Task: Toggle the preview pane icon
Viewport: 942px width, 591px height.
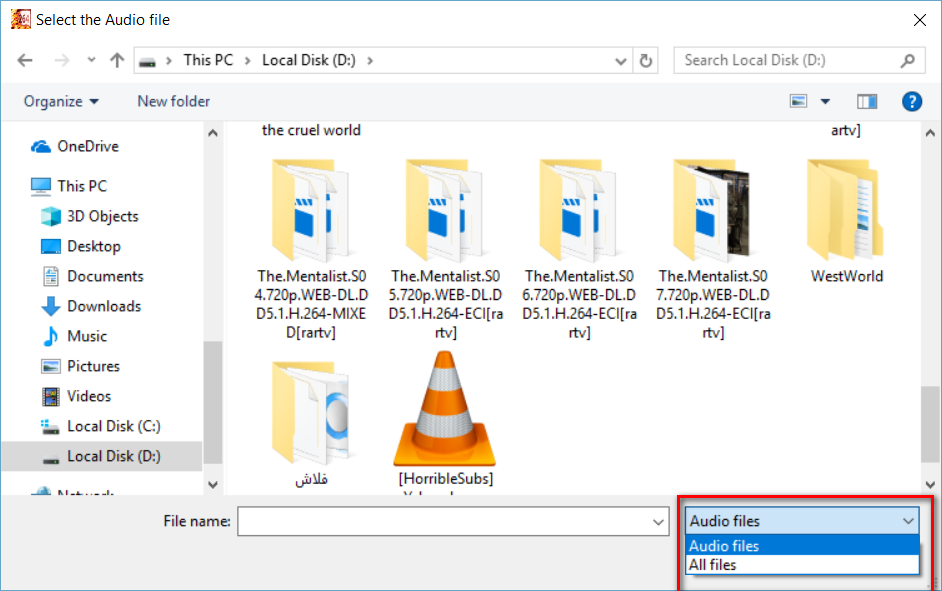Action: (x=866, y=101)
